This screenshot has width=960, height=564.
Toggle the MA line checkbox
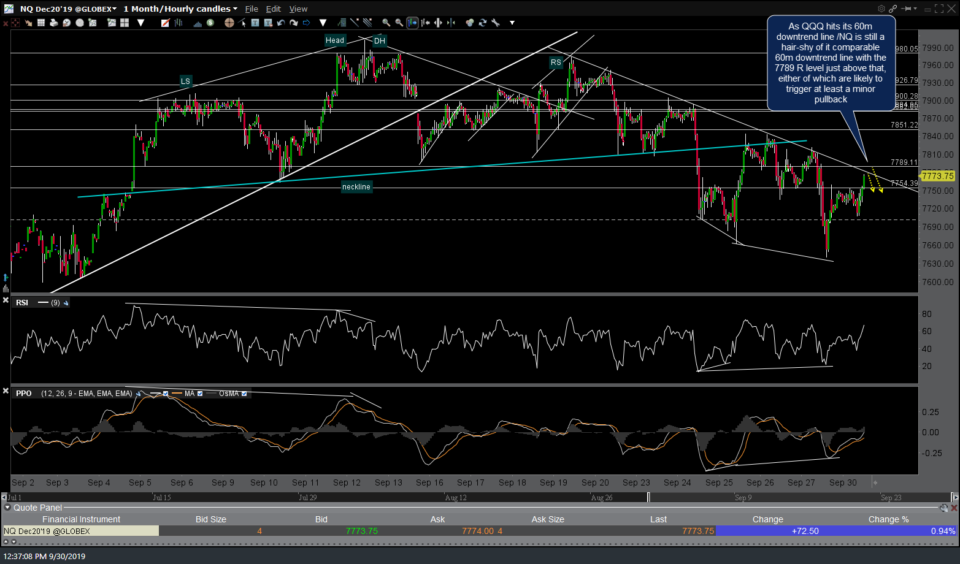pyautogui.click(x=200, y=393)
